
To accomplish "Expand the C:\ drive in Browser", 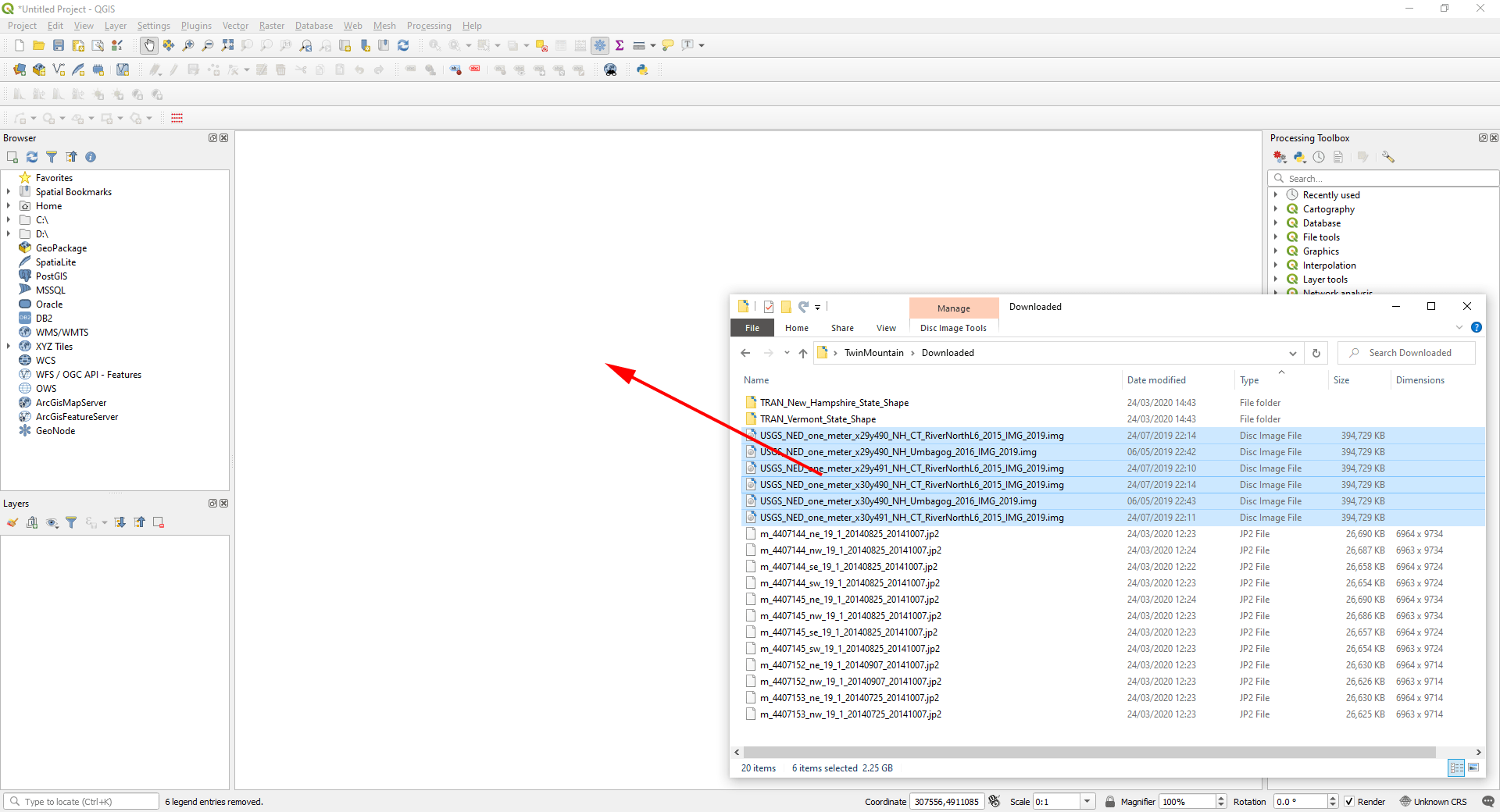I will point(9,219).
